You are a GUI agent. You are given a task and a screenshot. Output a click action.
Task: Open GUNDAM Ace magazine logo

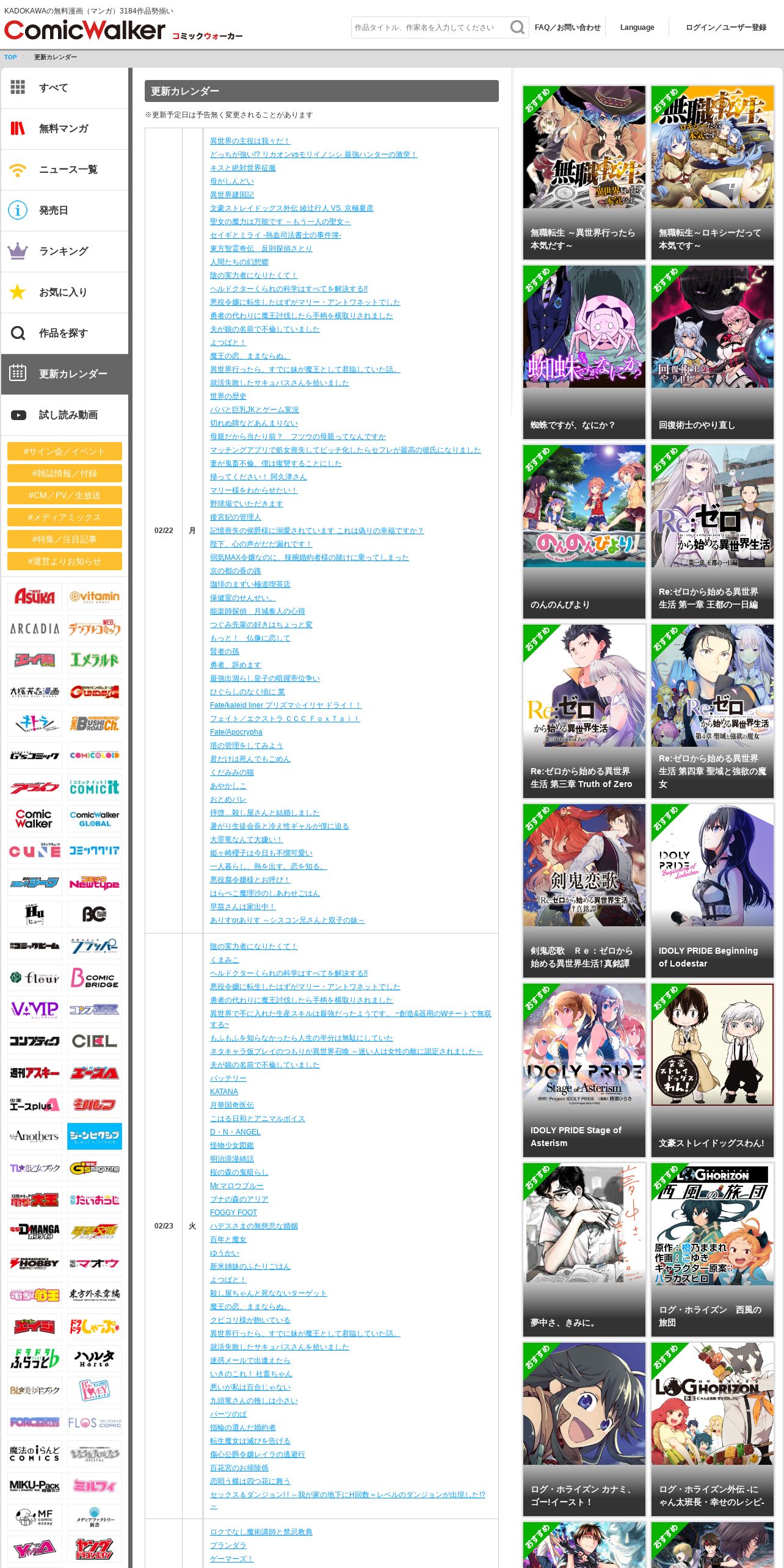pos(95,692)
